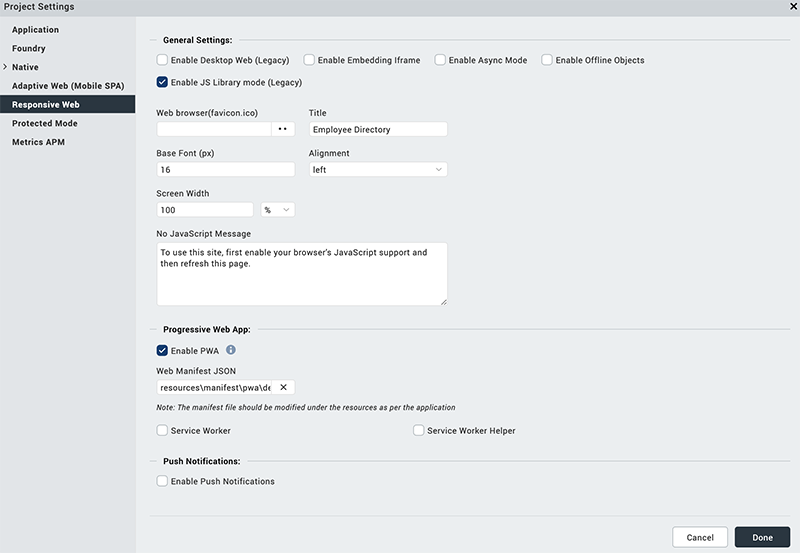Screen dimensions: 800x553
Task: Open the Alignment dropdown
Action: (x=378, y=170)
